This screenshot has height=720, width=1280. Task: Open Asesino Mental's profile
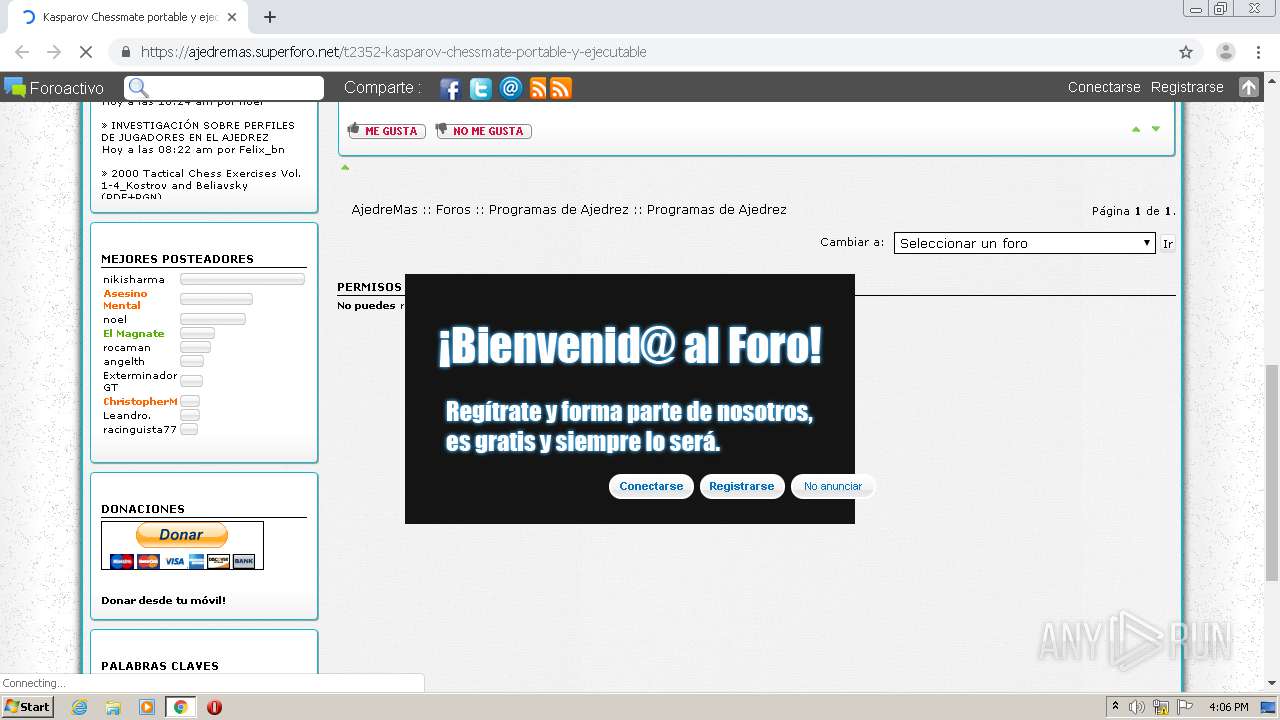(125, 300)
